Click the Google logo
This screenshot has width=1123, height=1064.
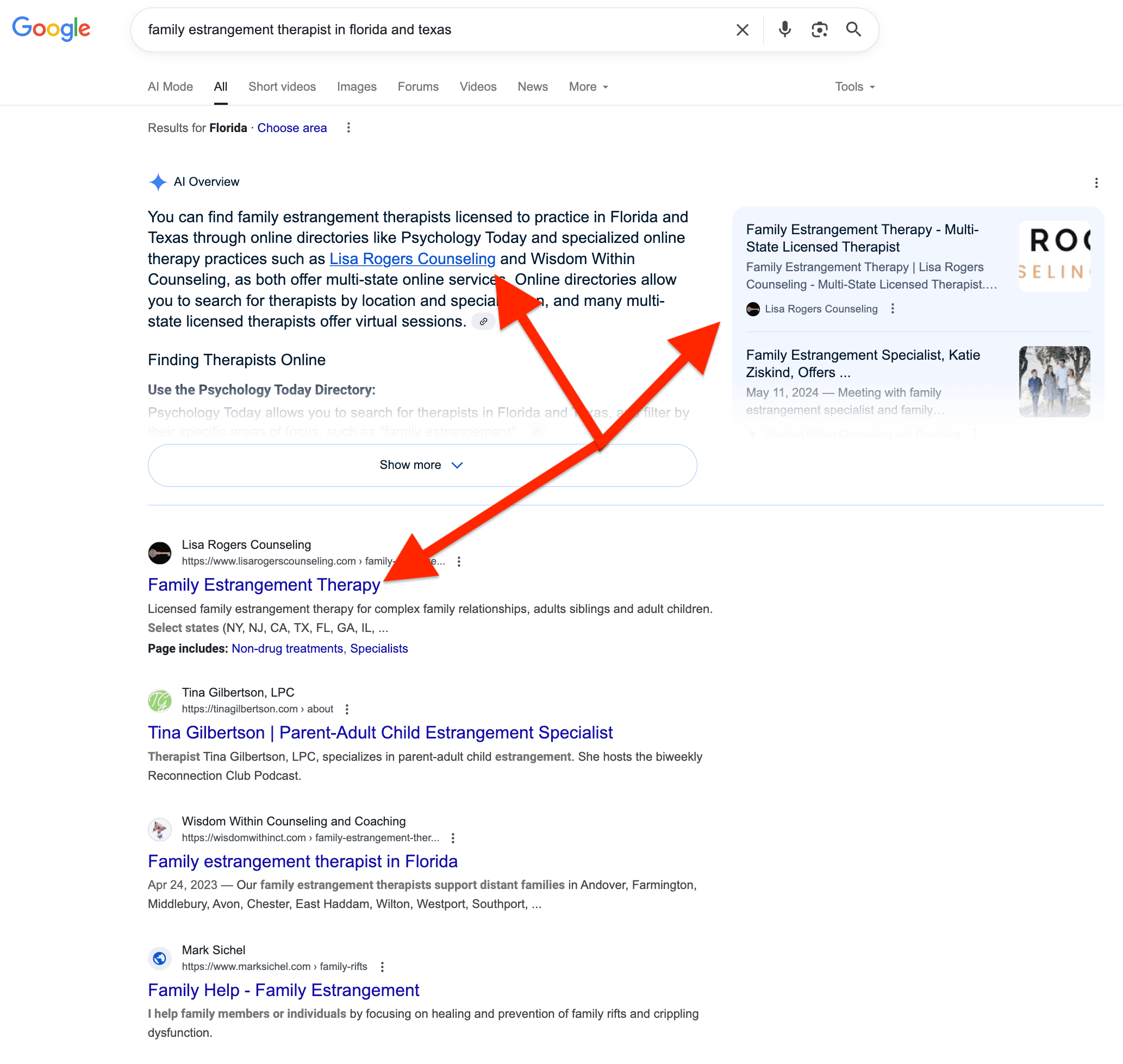[51, 28]
